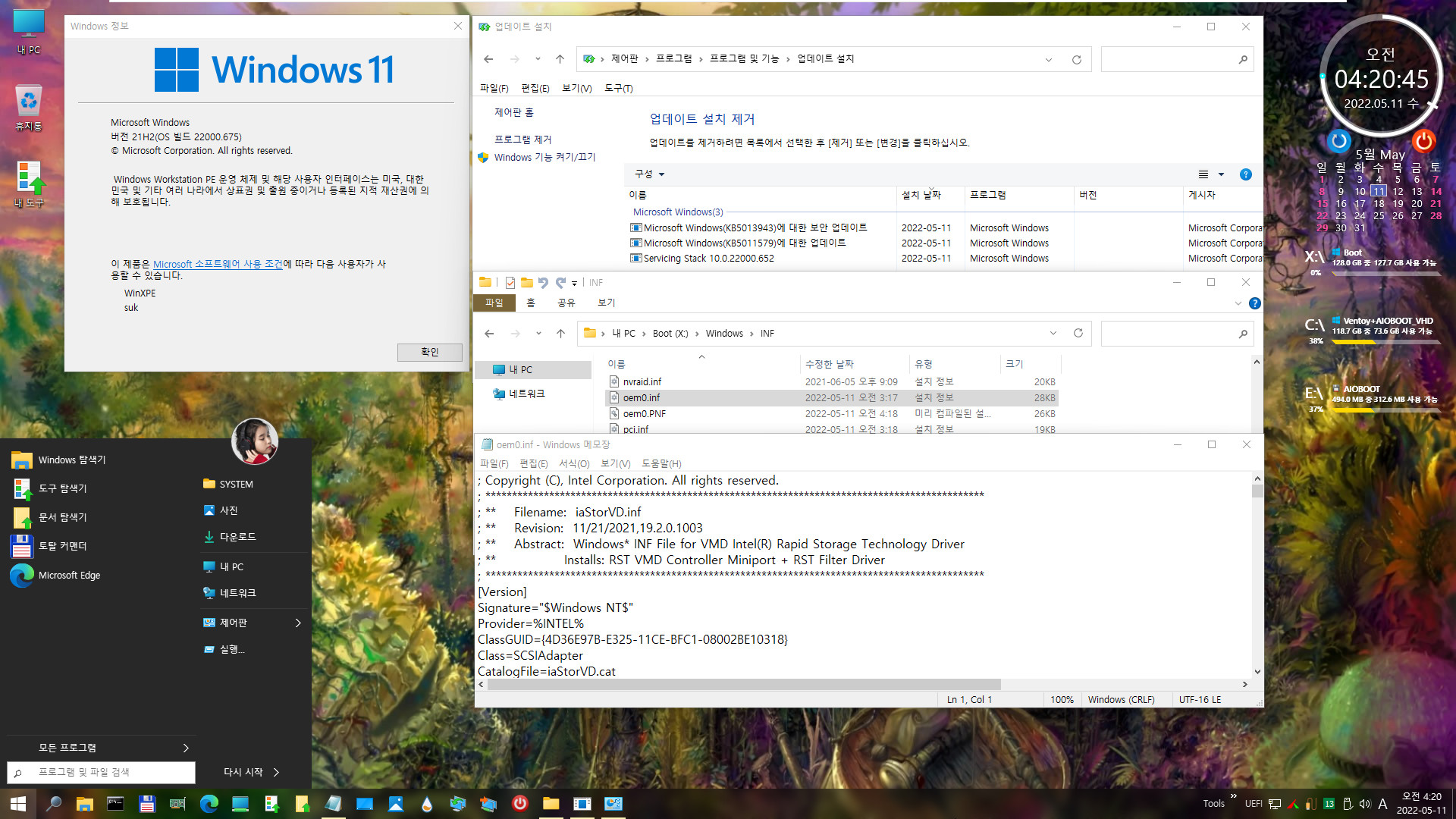Refresh the INF explorer address bar

[x=1078, y=334]
